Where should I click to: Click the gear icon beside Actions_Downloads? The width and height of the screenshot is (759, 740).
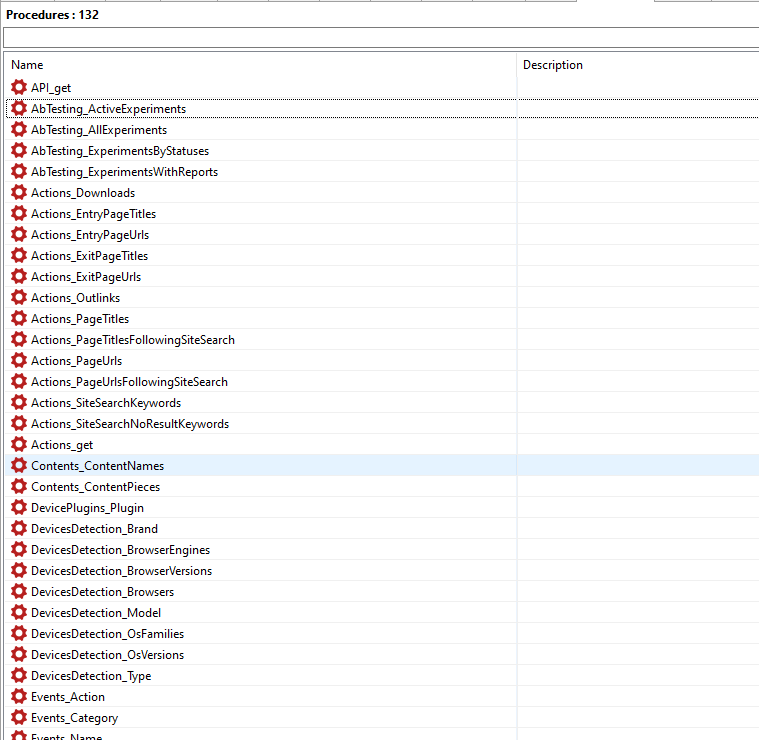(18, 193)
